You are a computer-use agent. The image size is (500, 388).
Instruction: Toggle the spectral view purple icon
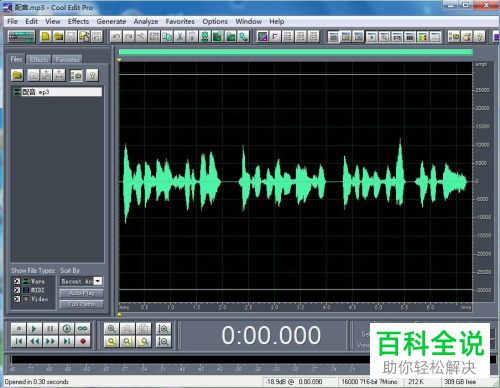(x=263, y=36)
